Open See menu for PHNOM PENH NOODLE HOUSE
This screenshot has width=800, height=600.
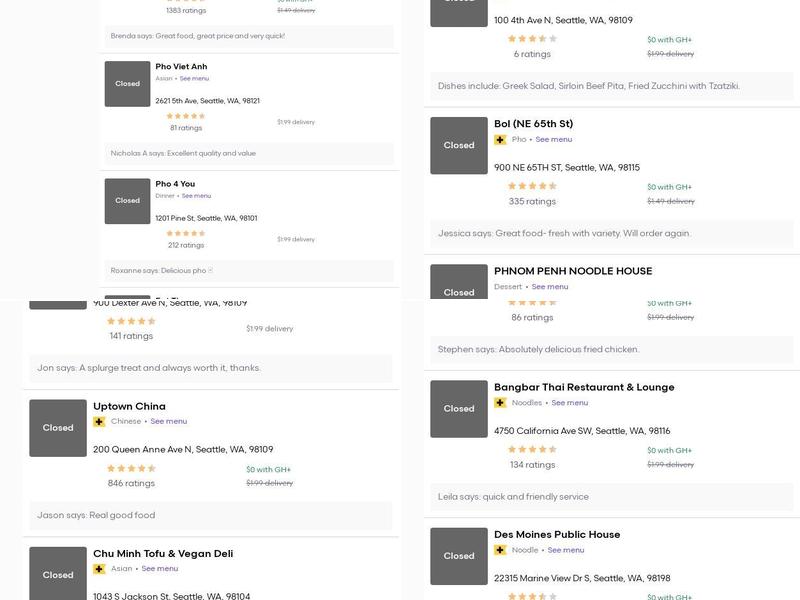point(550,287)
